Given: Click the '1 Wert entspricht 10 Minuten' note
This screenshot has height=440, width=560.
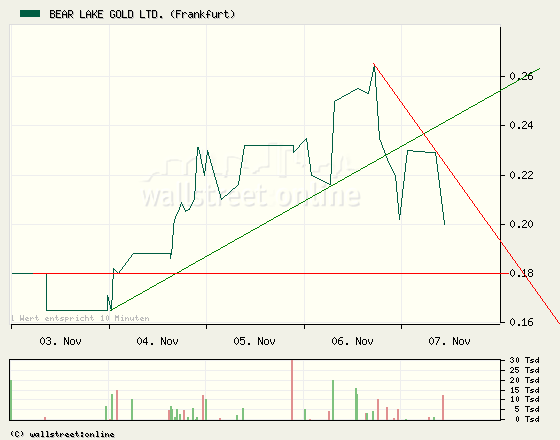Looking at the screenshot, I should pos(80,318).
